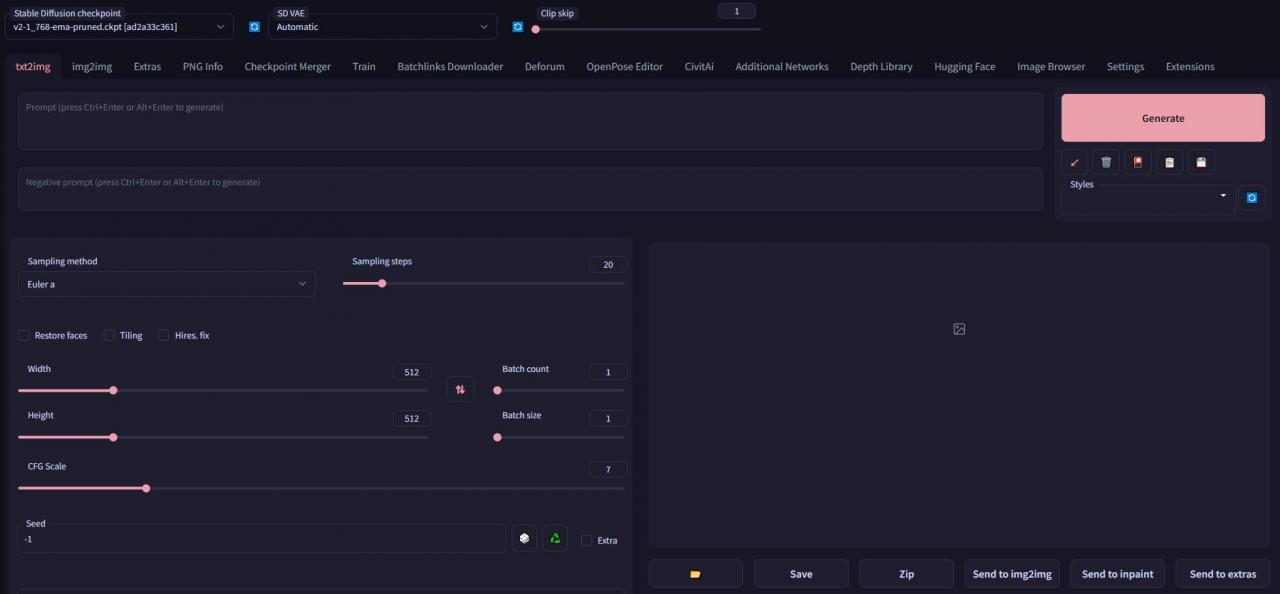This screenshot has width=1280, height=594.
Task: Refresh the Stable Diffusion checkpoint list
Action: coord(254,27)
